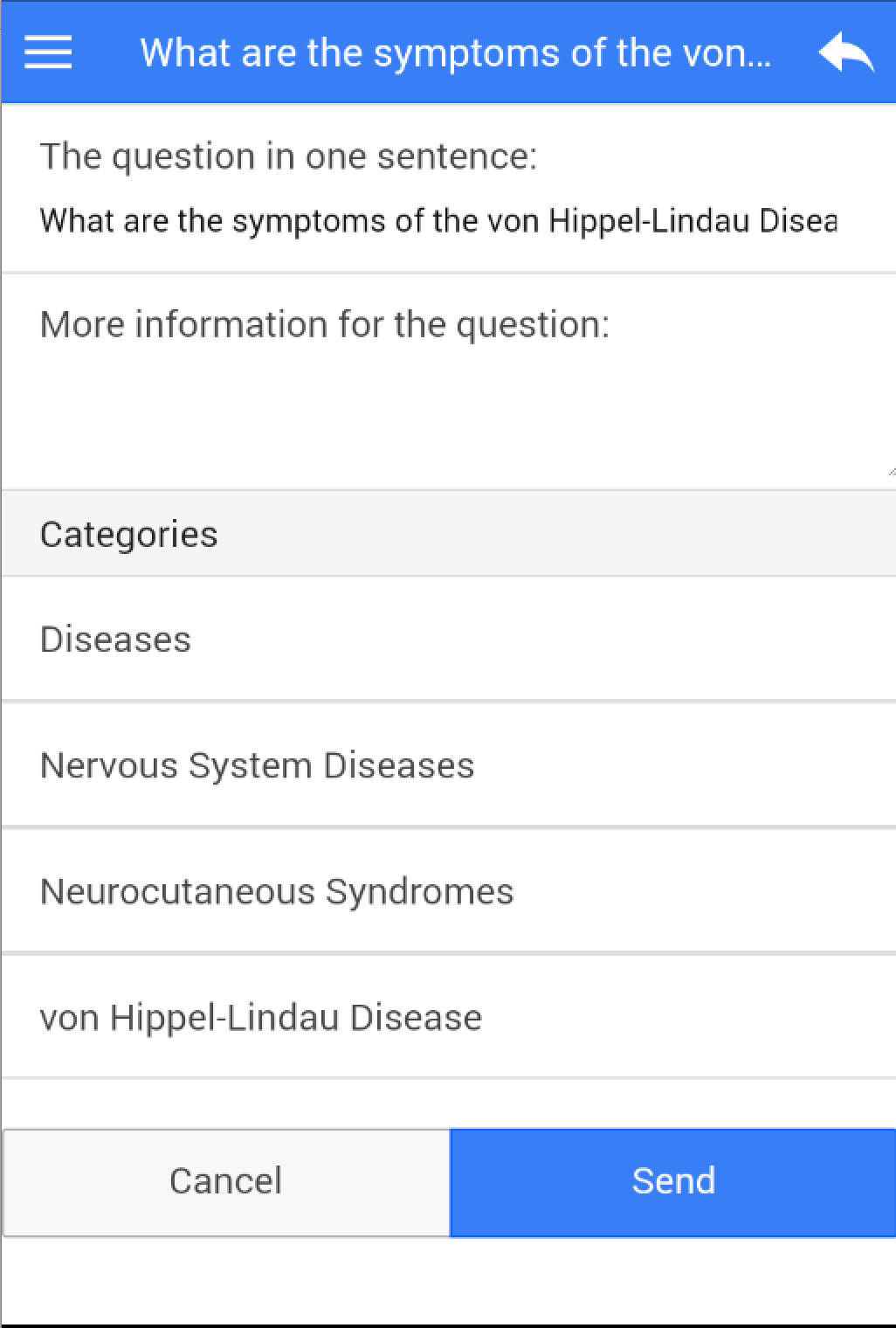Click the text area resize handle corner

(890, 472)
